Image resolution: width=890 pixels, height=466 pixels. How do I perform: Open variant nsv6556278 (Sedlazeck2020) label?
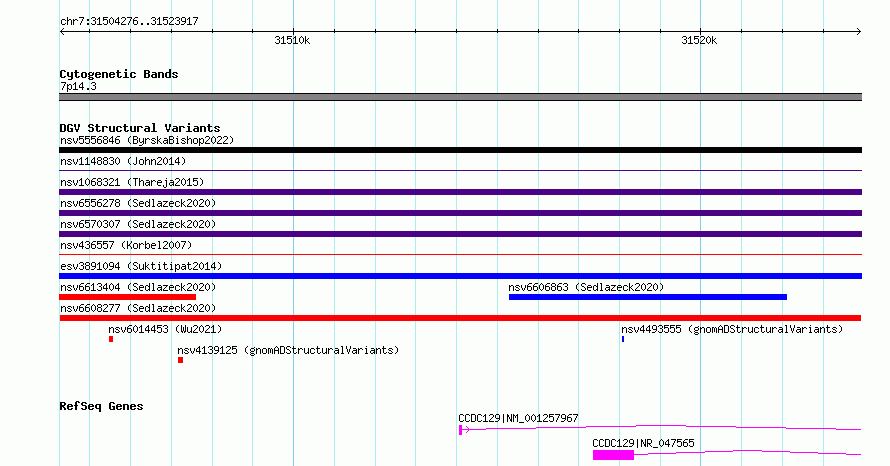[x=138, y=203]
